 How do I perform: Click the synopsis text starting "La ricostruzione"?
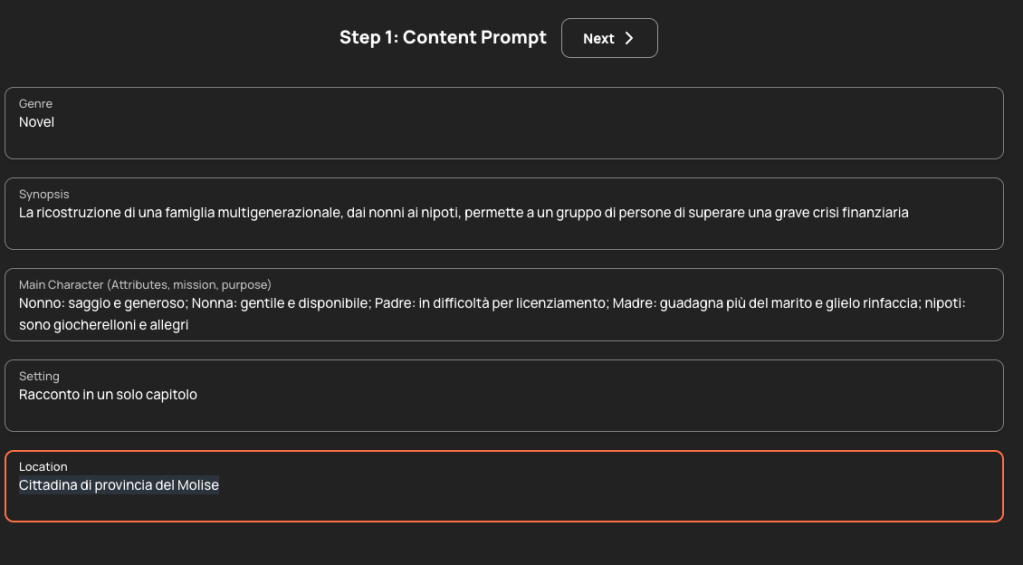click(68, 212)
